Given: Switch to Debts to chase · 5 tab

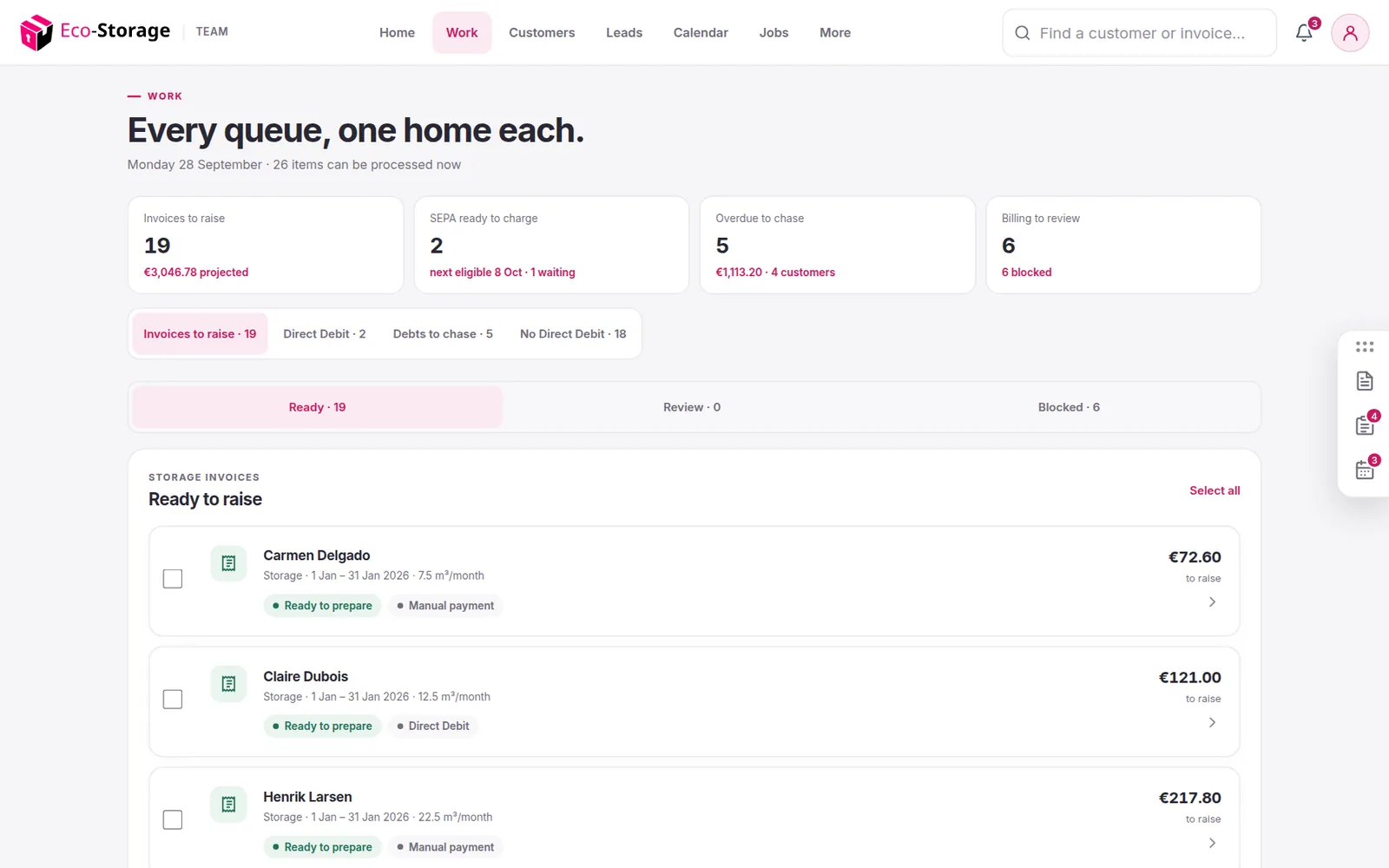Looking at the screenshot, I should tap(443, 334).
